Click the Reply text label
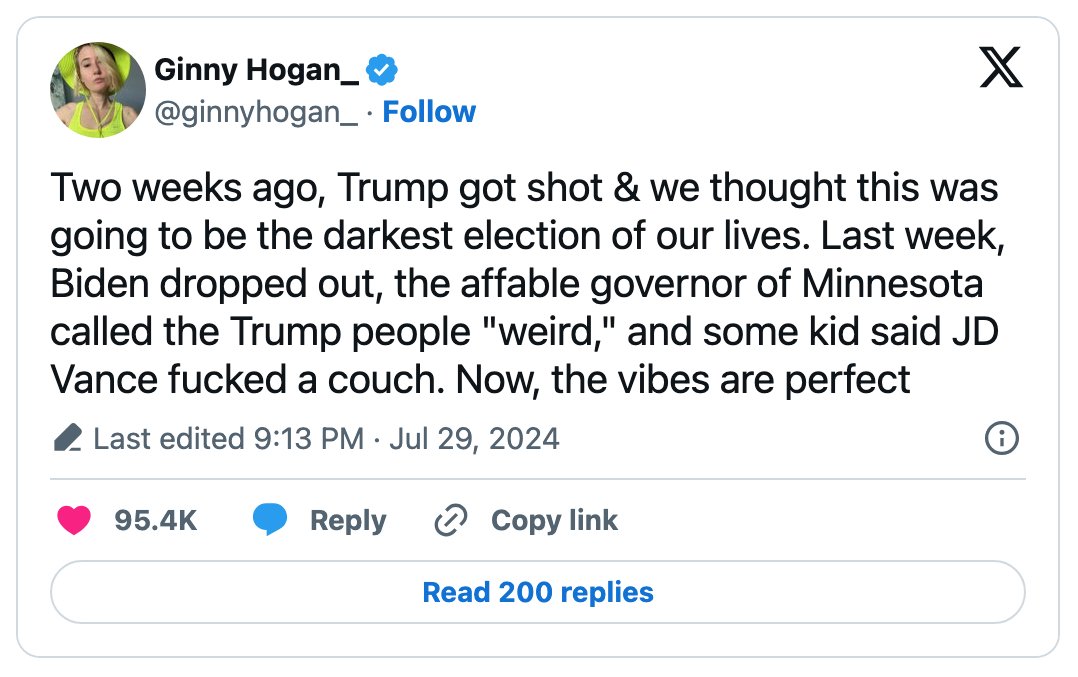The height and width of the screenshot is (677, 1078). point(348,521)
